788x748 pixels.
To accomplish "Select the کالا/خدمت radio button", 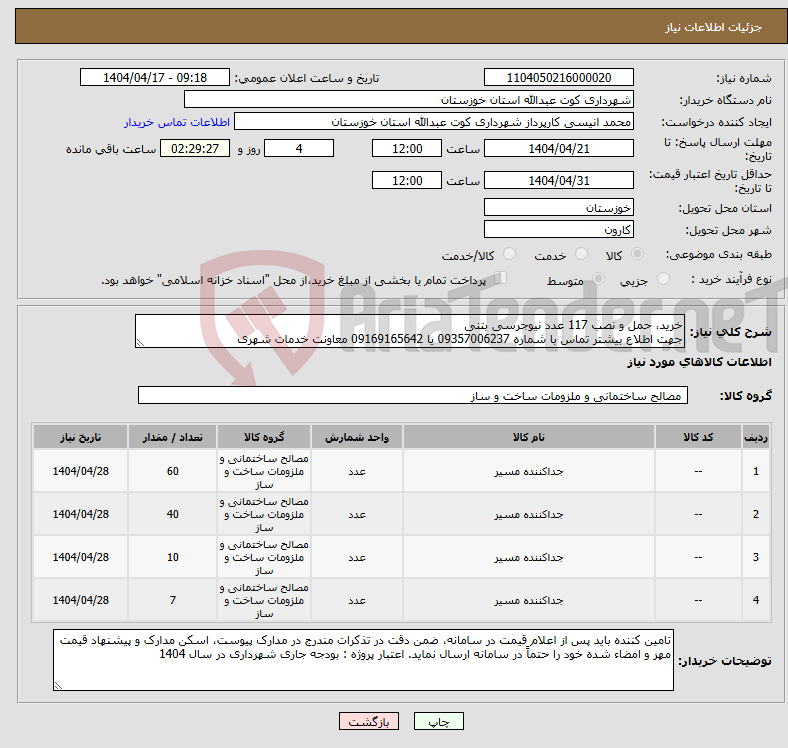I will click(x=510, y=254).
